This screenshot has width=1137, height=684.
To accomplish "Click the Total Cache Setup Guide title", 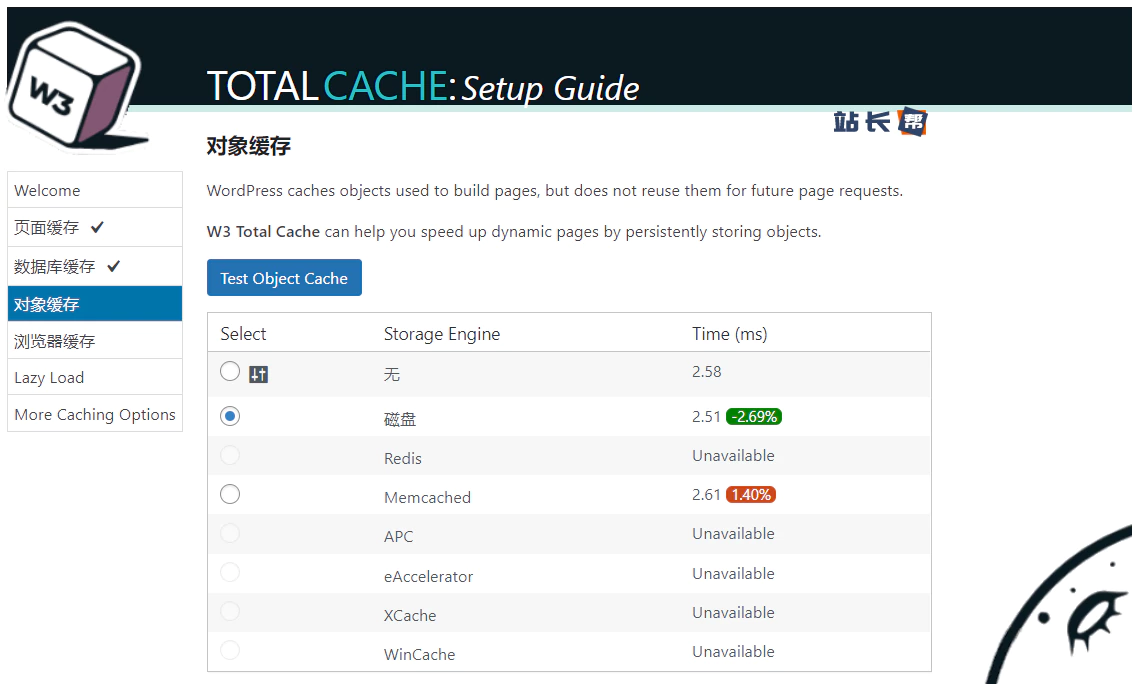I will tap(422, 87).
